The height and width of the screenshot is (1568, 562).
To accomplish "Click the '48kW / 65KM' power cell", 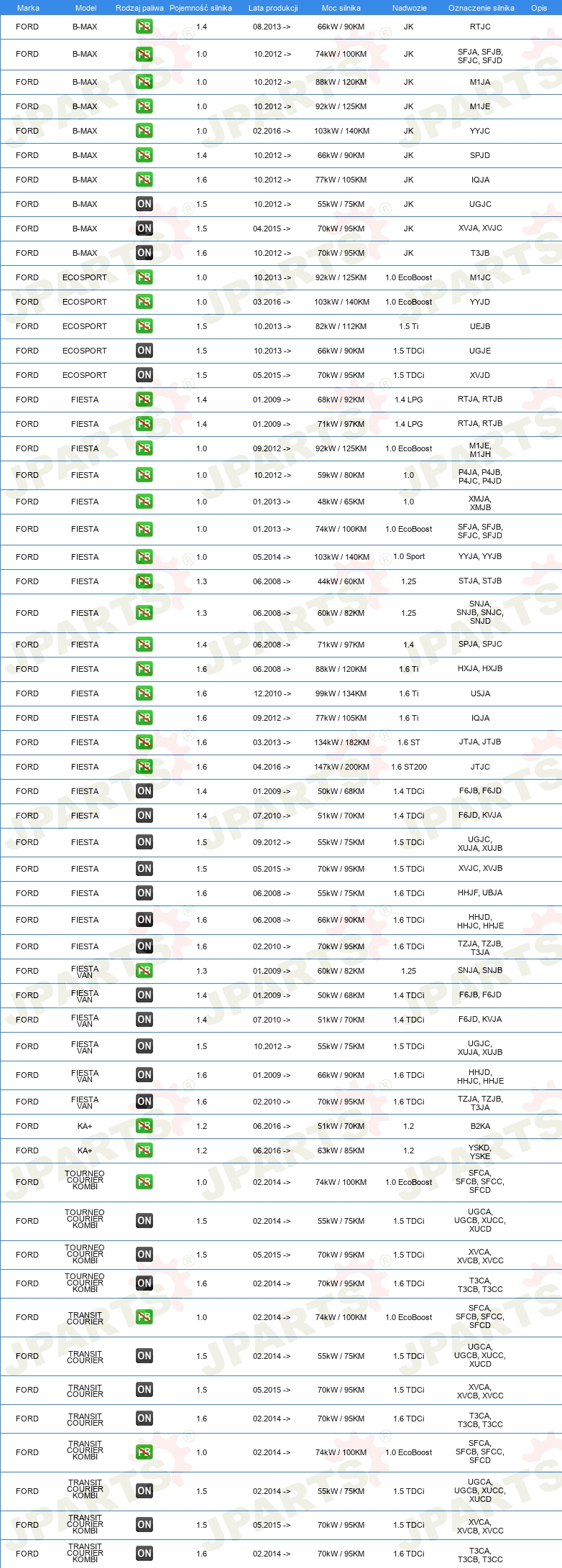I will click(341, 502).
